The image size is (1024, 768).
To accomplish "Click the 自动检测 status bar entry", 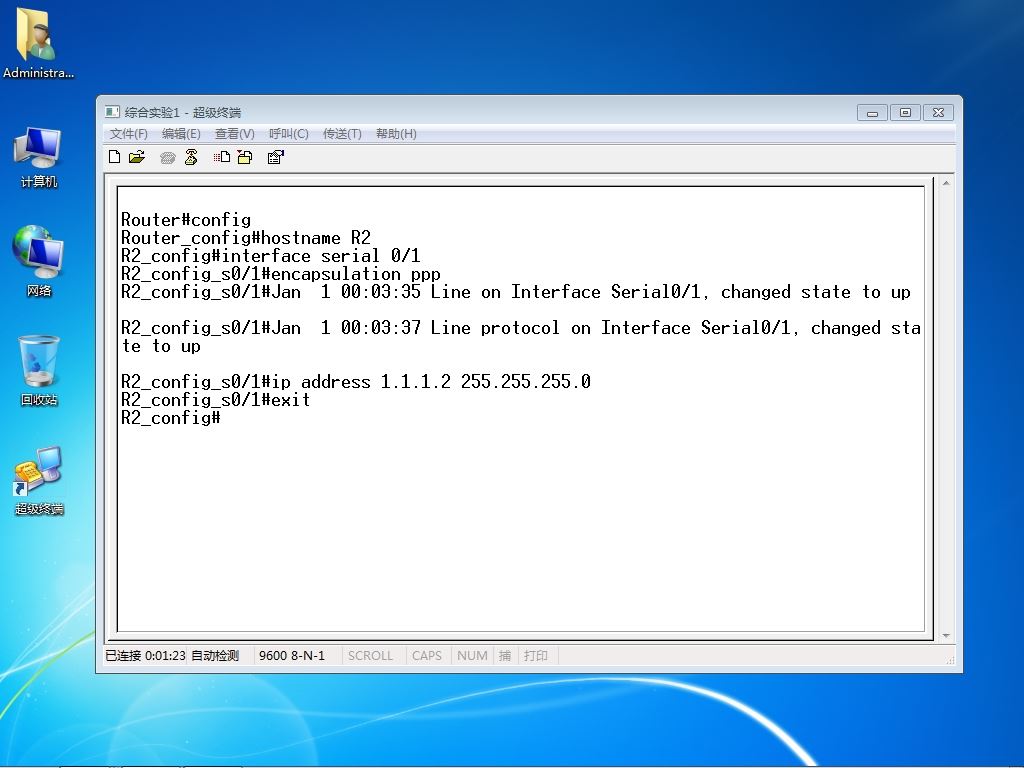I will 215,655.
